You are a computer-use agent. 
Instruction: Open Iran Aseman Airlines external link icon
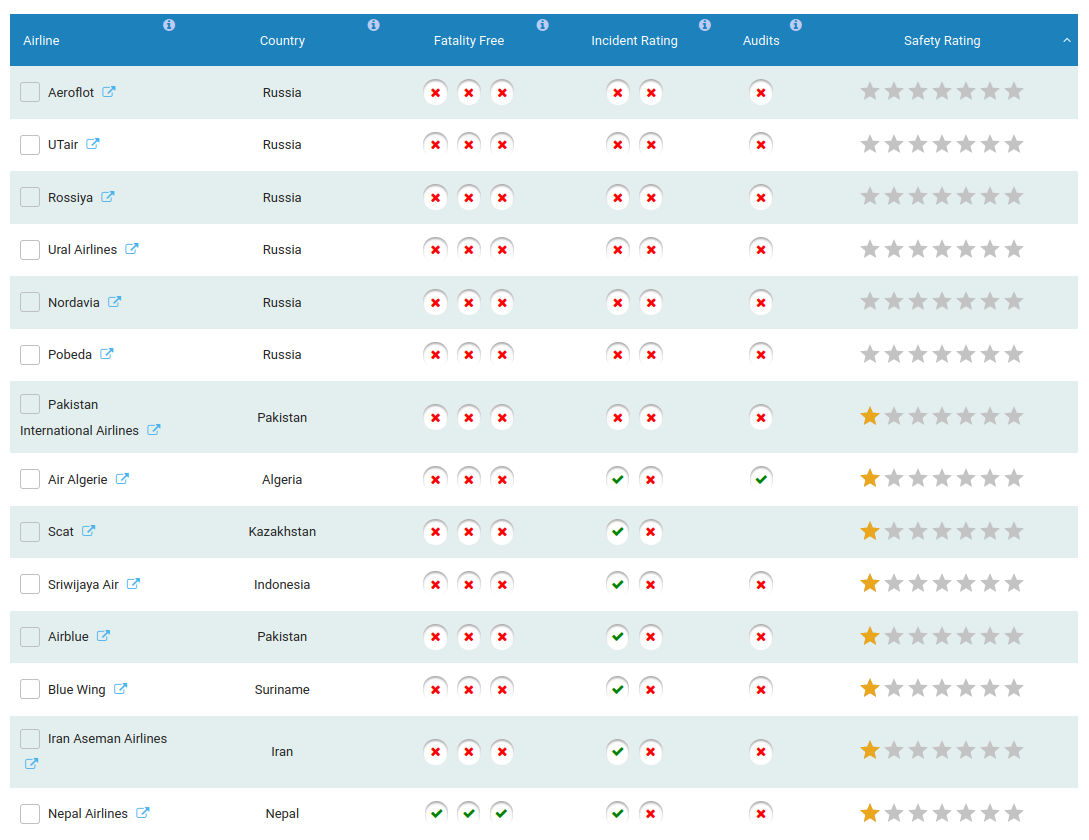[x=31, y=764]
